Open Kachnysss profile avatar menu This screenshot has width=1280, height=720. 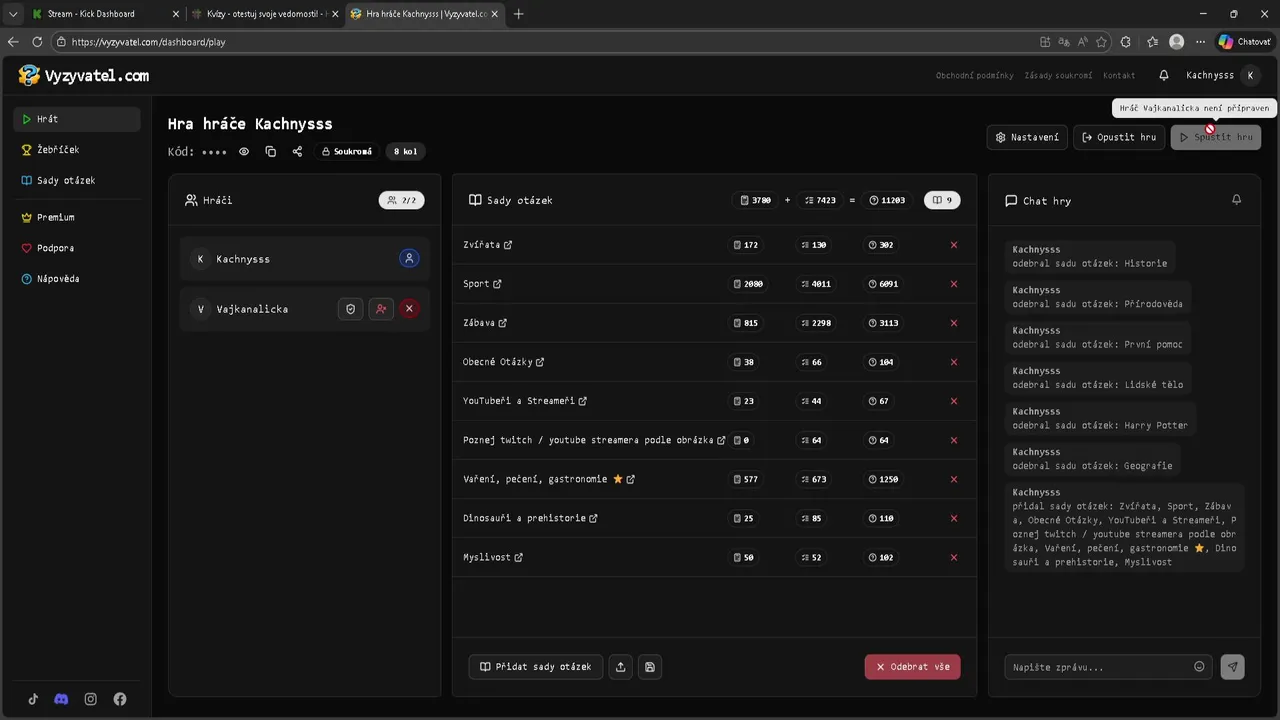pyautogui.click(x=1250, y=75)
